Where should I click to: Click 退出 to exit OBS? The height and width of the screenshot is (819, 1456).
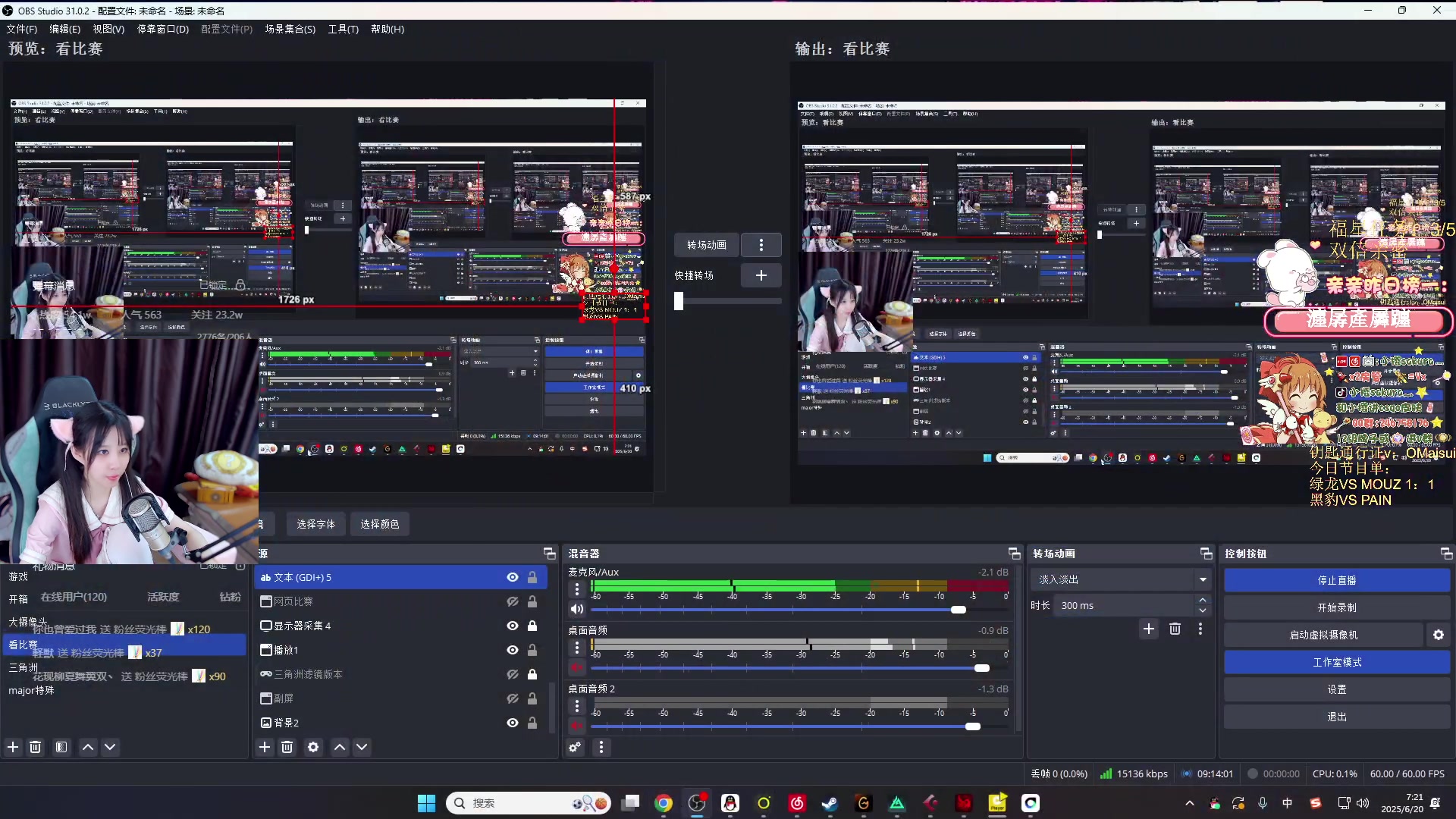coord(1337,717)
